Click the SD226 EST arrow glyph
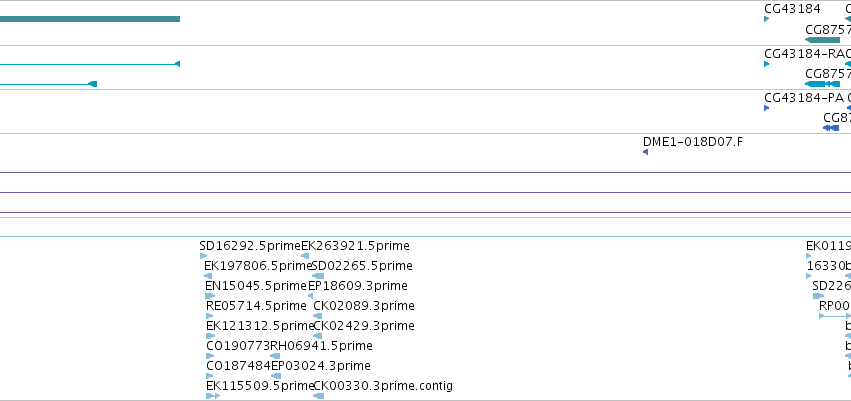 [x=818, y=296]
